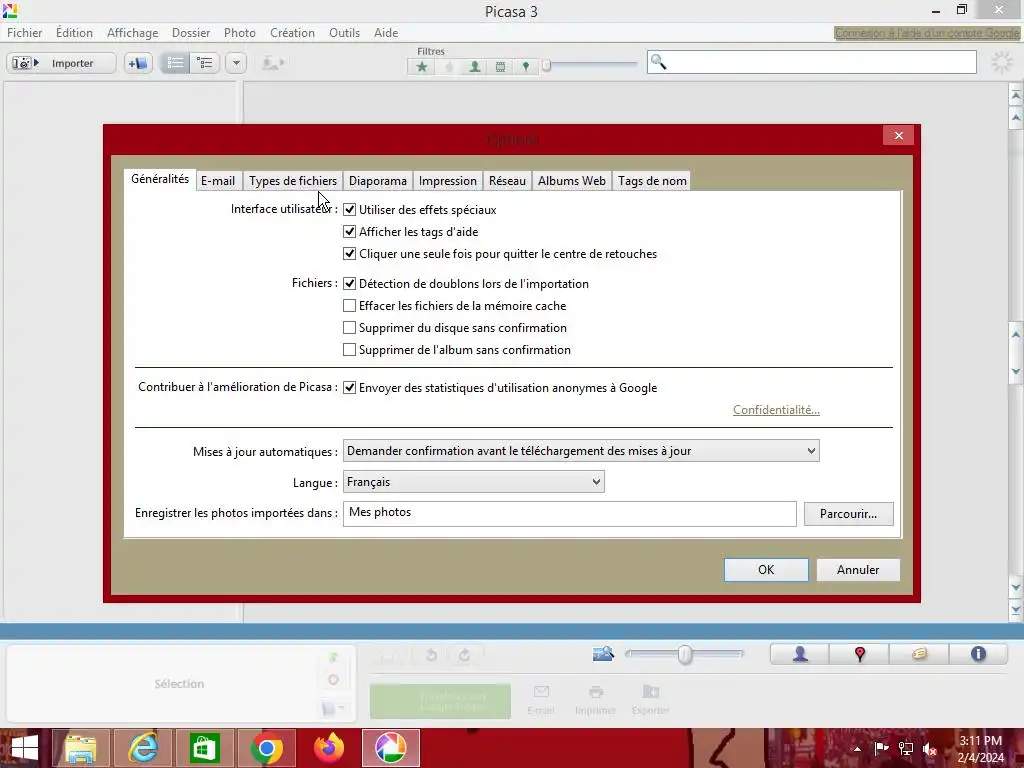Open the Fichier menu
This screenshot has height=768, width=1024.
[25, 33]
